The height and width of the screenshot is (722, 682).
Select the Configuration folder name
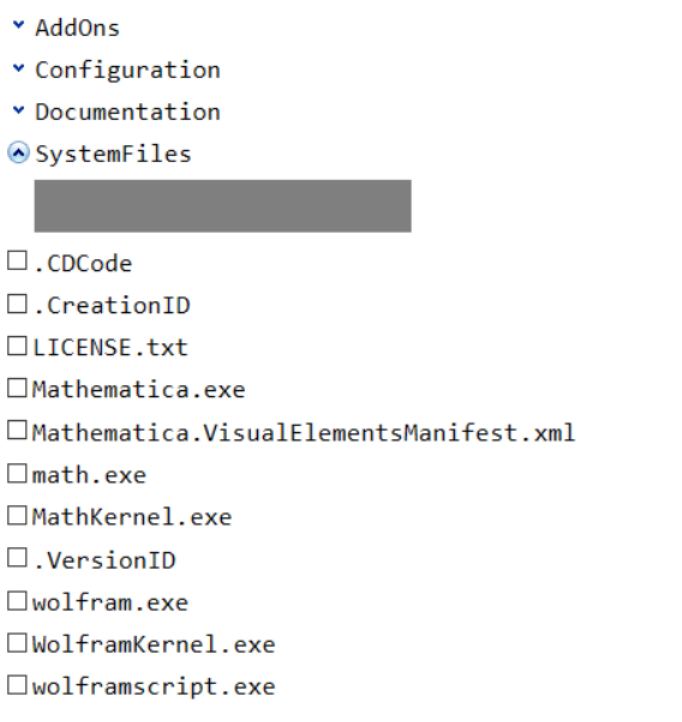click(x=127, y=70)
